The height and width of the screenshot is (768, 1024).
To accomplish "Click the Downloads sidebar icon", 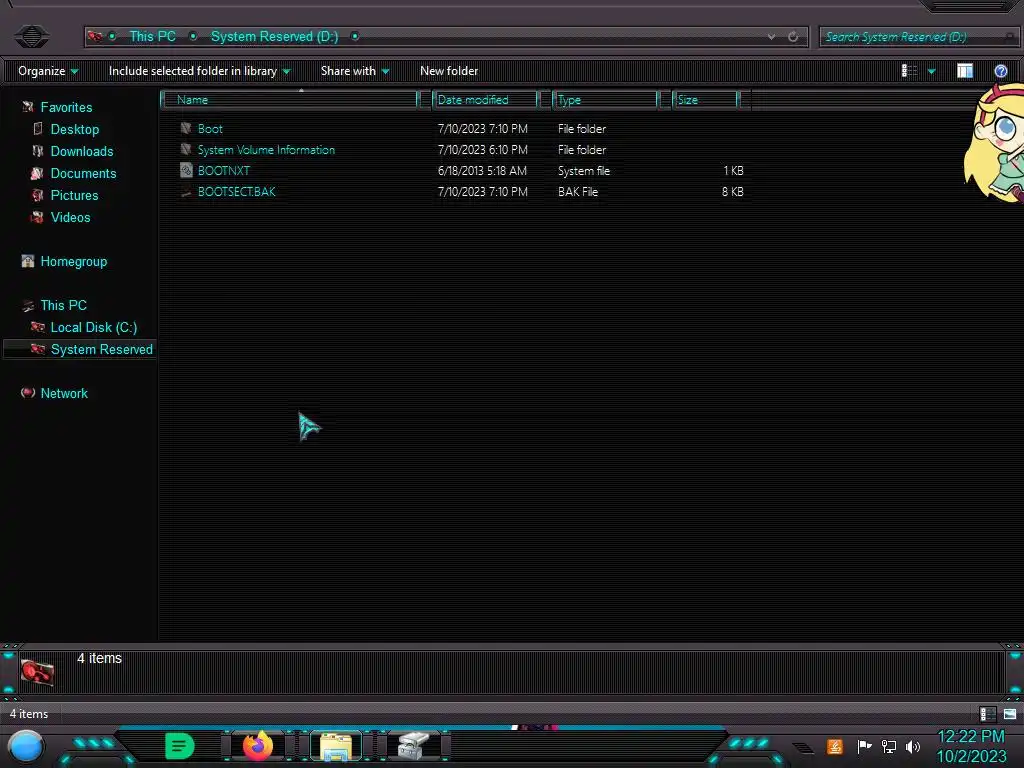I will 38,151.
